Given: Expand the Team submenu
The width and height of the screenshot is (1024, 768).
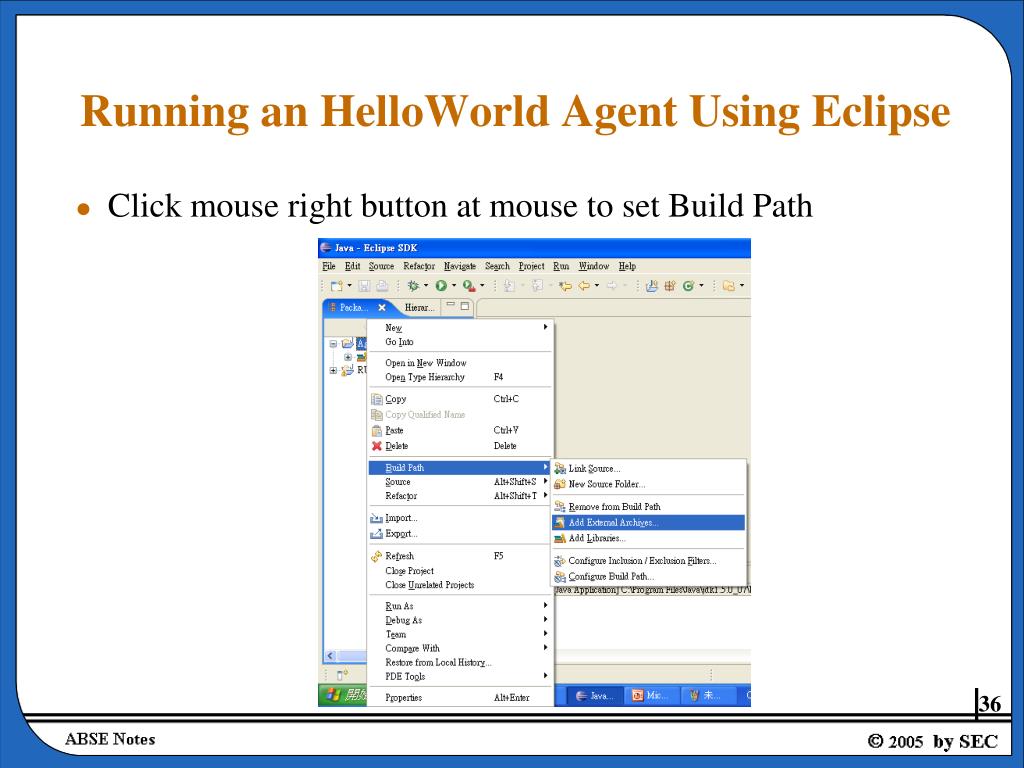Looking at the screenshot, I should click(460, 634).
